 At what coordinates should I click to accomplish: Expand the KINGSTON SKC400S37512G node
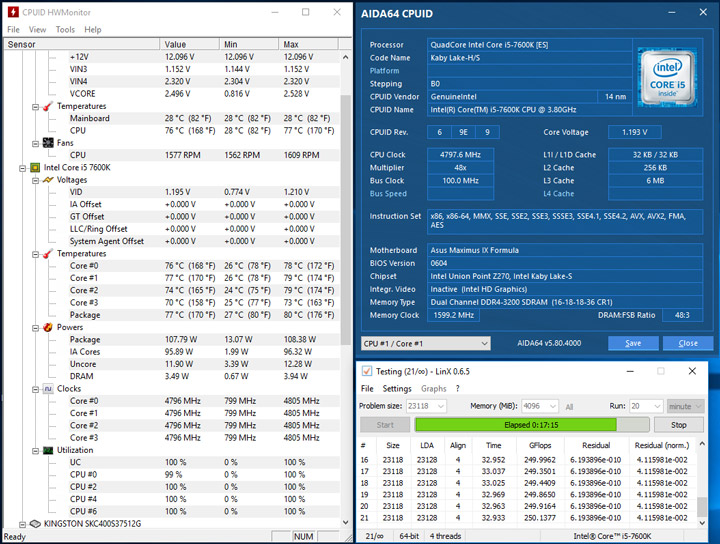coord(22,524)
